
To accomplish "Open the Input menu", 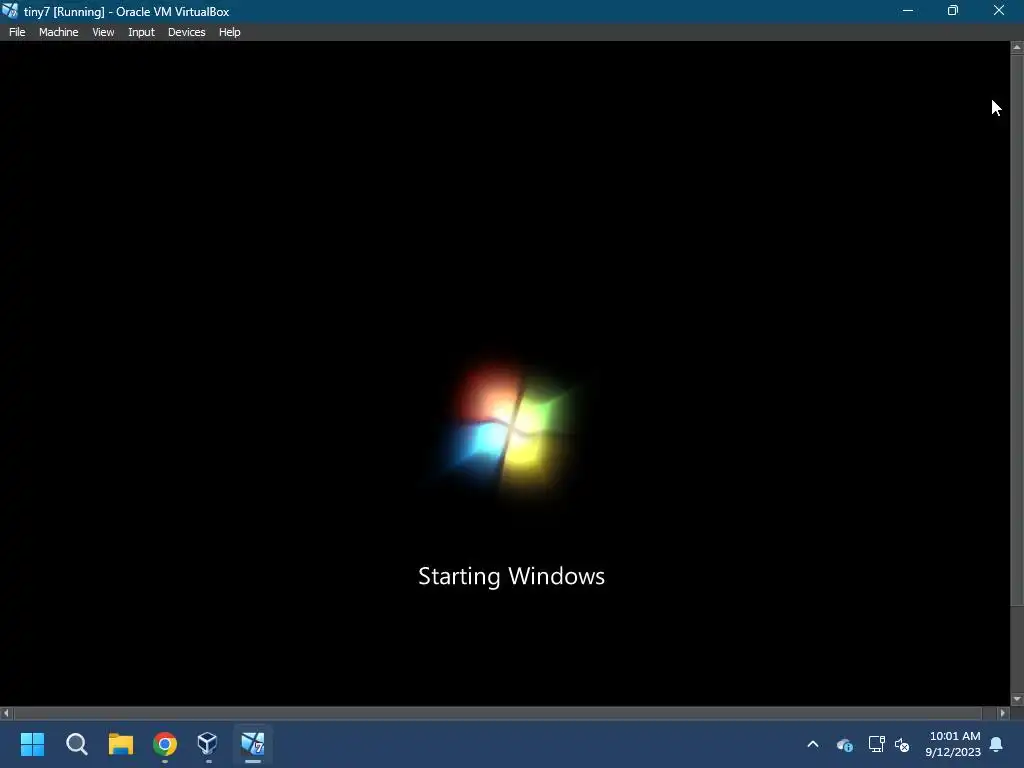I will 141,32.
